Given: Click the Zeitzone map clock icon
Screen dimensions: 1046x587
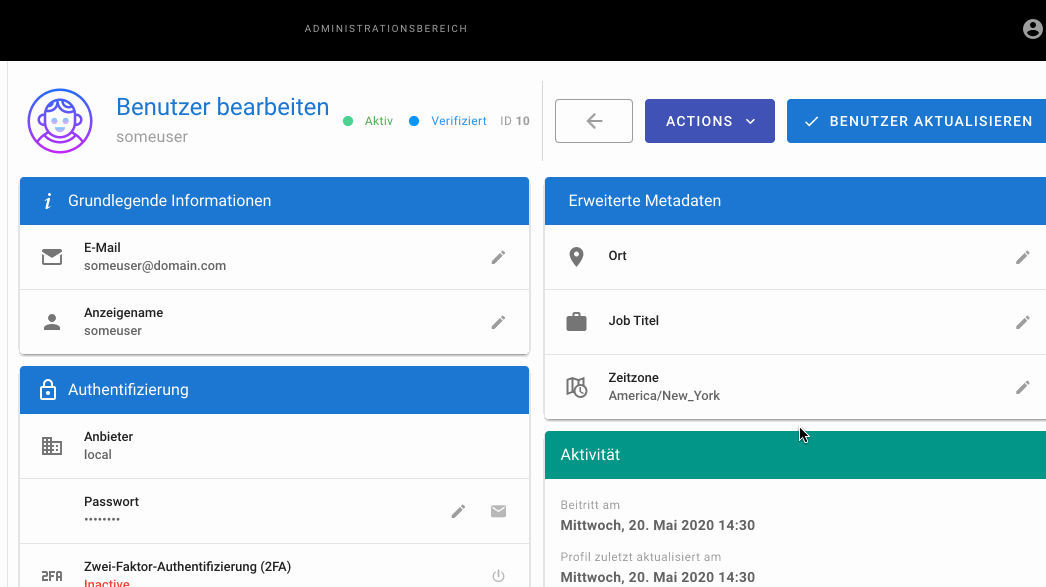Looking at the screenshot, I should [x=576, y=387].
